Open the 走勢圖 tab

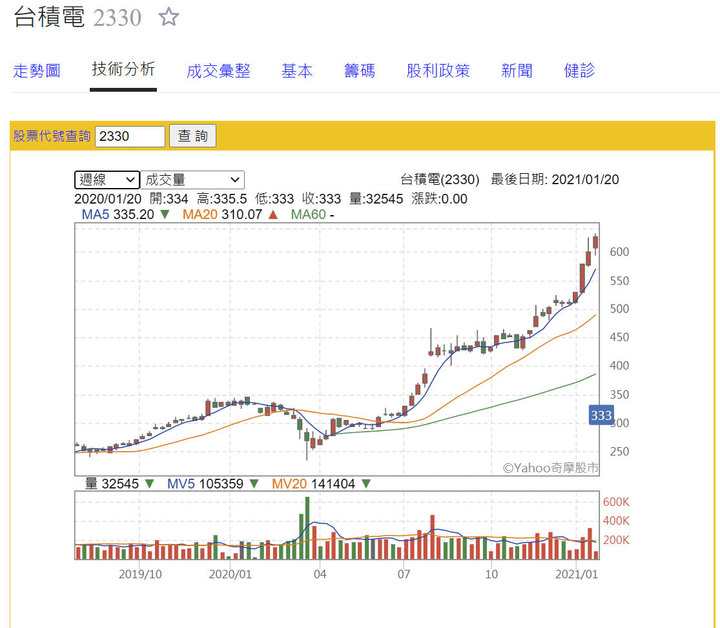point(37,71)
